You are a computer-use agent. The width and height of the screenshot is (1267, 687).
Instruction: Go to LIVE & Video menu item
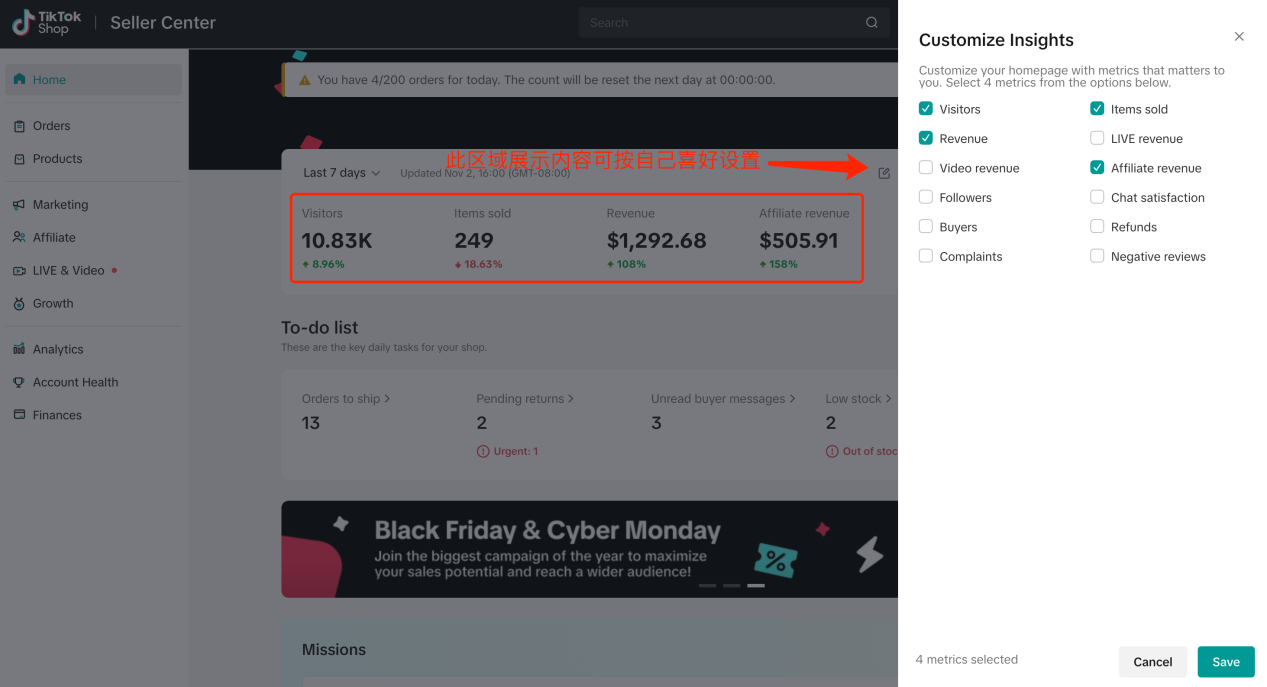tap(68, 271)
